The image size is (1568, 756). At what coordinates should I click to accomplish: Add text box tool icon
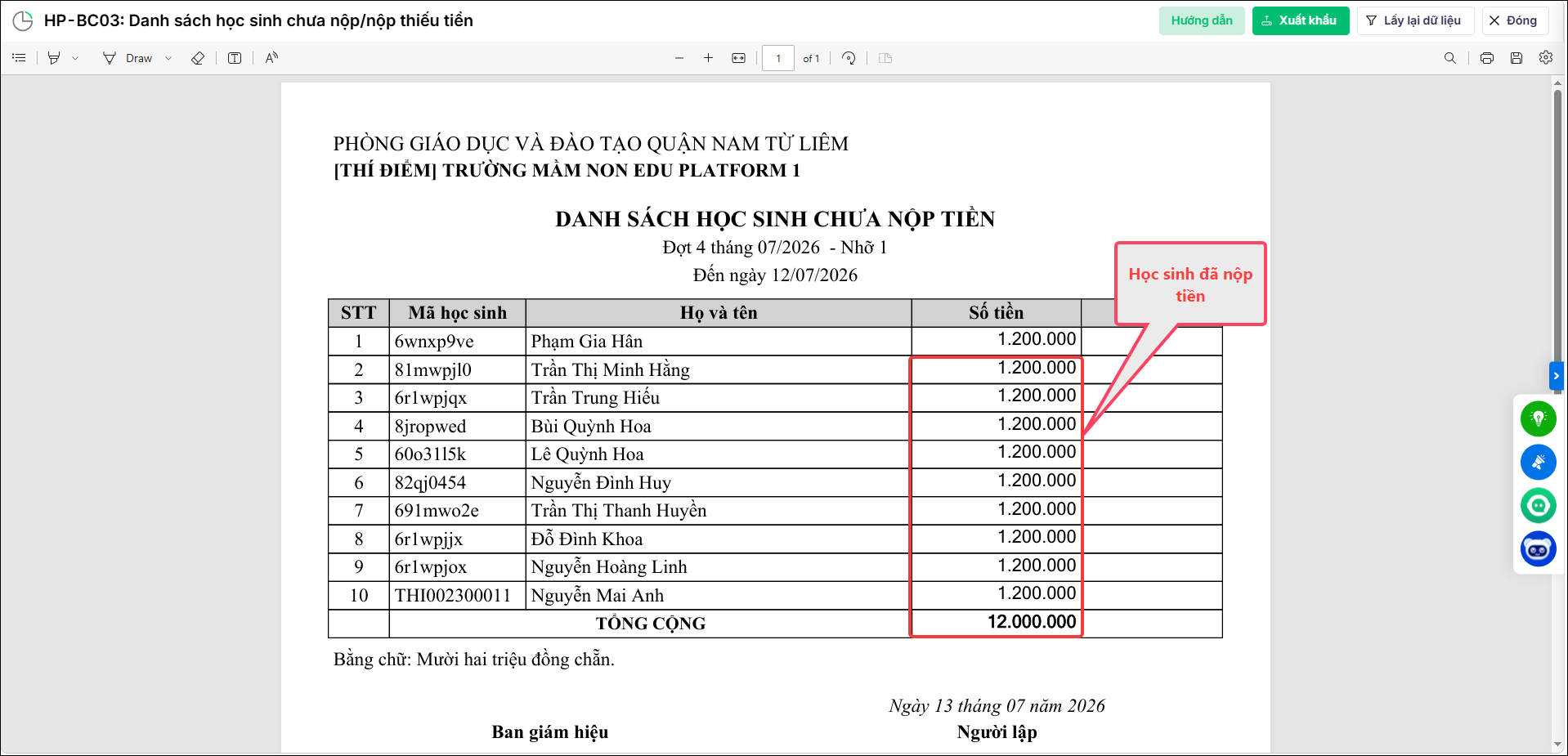pyautogui.click(x=235, y=58)
